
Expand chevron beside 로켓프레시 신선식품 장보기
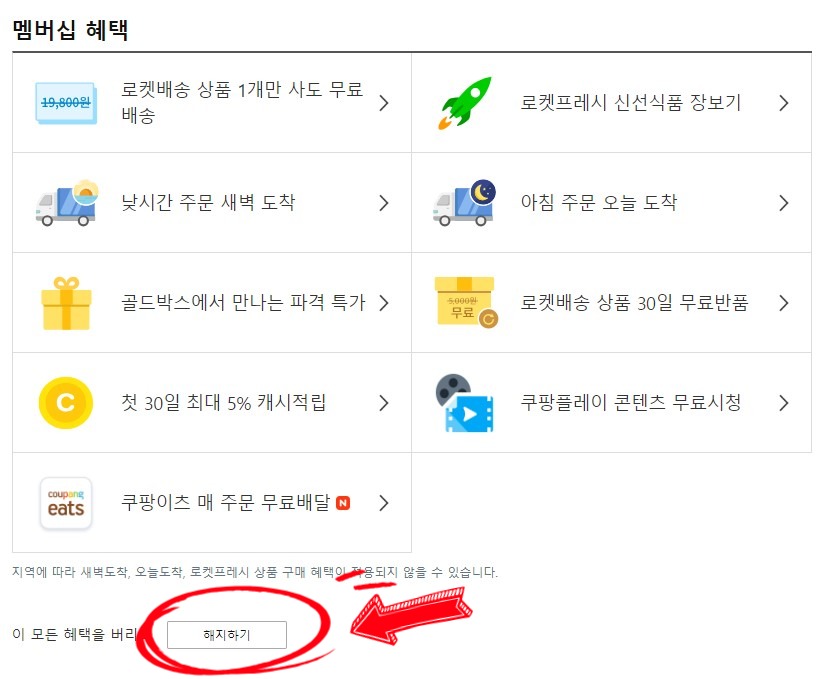783,103
